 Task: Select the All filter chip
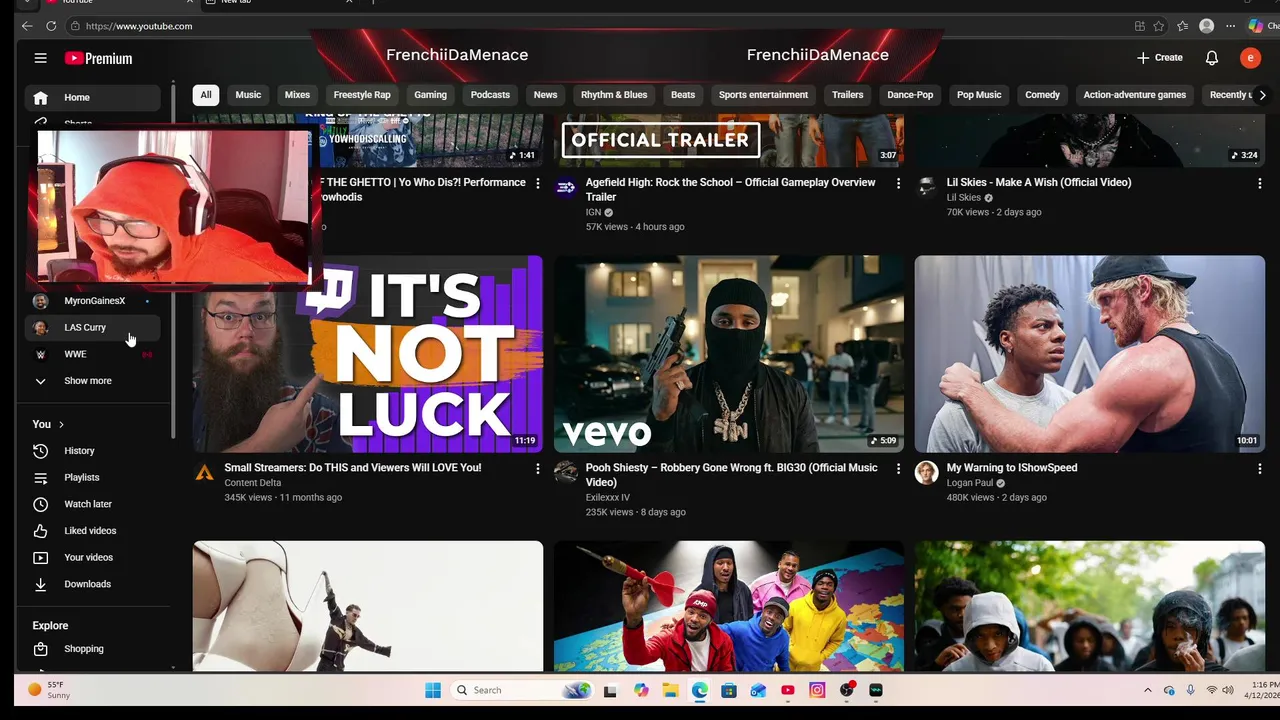(205, 95)
